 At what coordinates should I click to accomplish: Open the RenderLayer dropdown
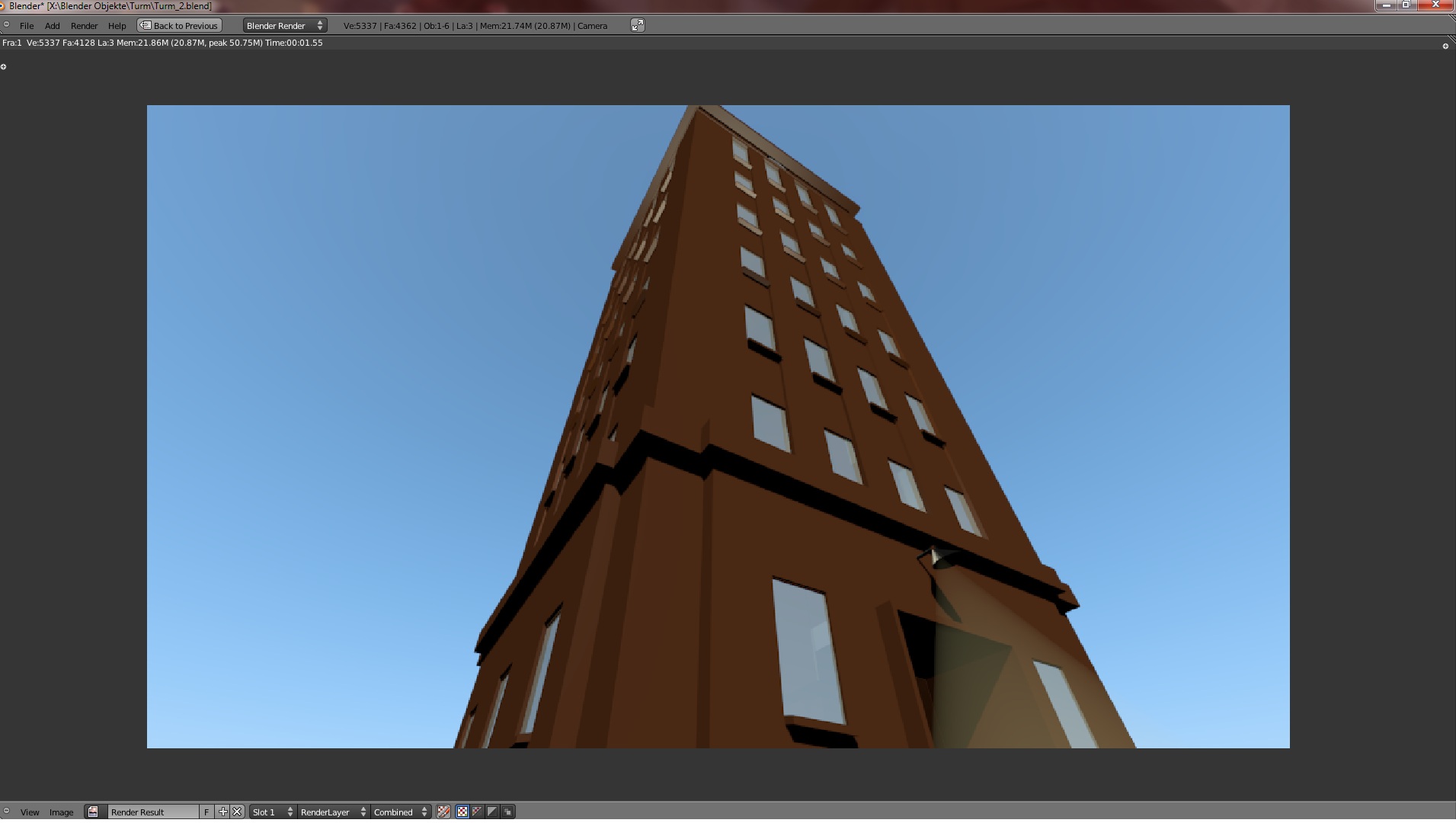(333, 812)
